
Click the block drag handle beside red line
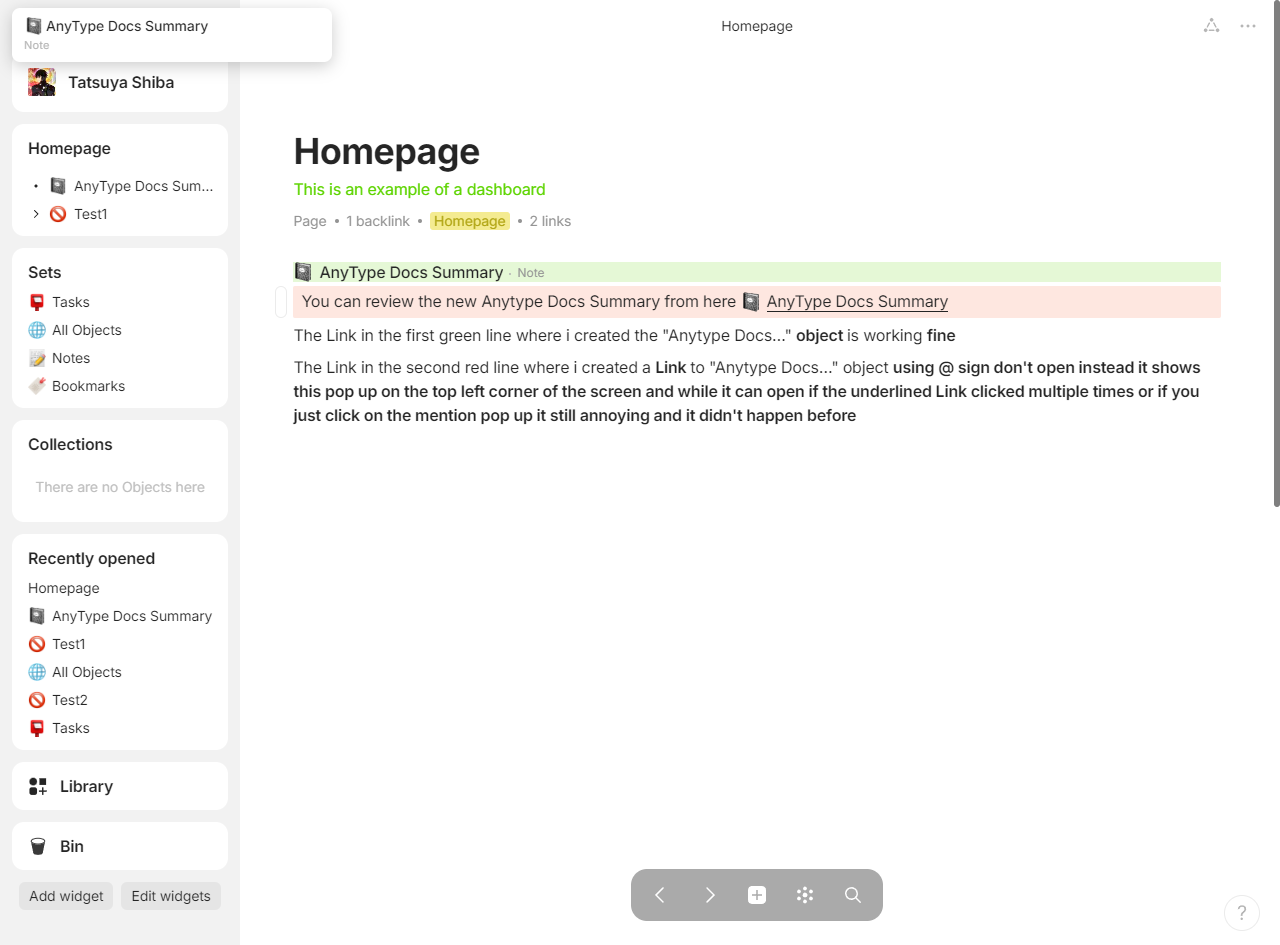pyautogui.click(x=282, y=302)
